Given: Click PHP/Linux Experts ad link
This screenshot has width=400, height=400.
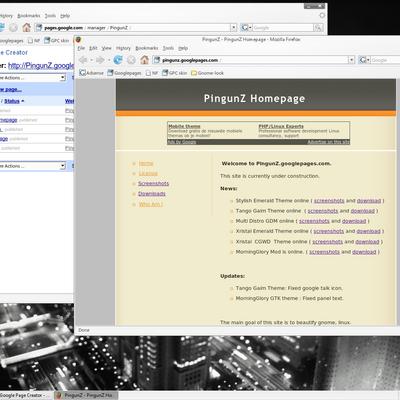Looking at the screenshot, I should pos(281,126).
